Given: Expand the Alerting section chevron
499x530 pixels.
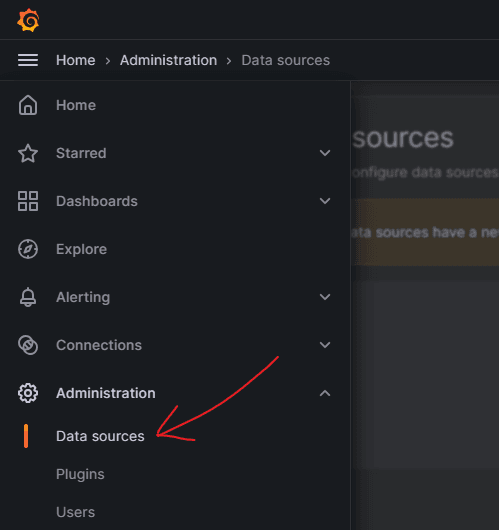Looking at the screenshot, I should (x=325, y=297).
